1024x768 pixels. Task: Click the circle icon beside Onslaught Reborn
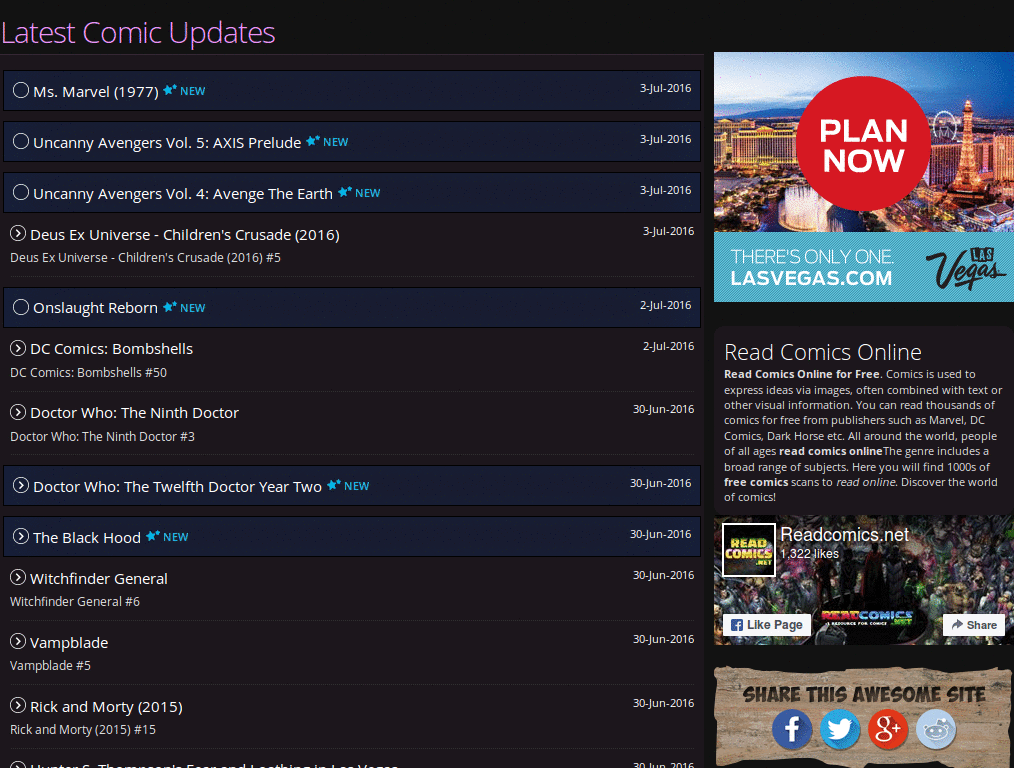point(21,307)
